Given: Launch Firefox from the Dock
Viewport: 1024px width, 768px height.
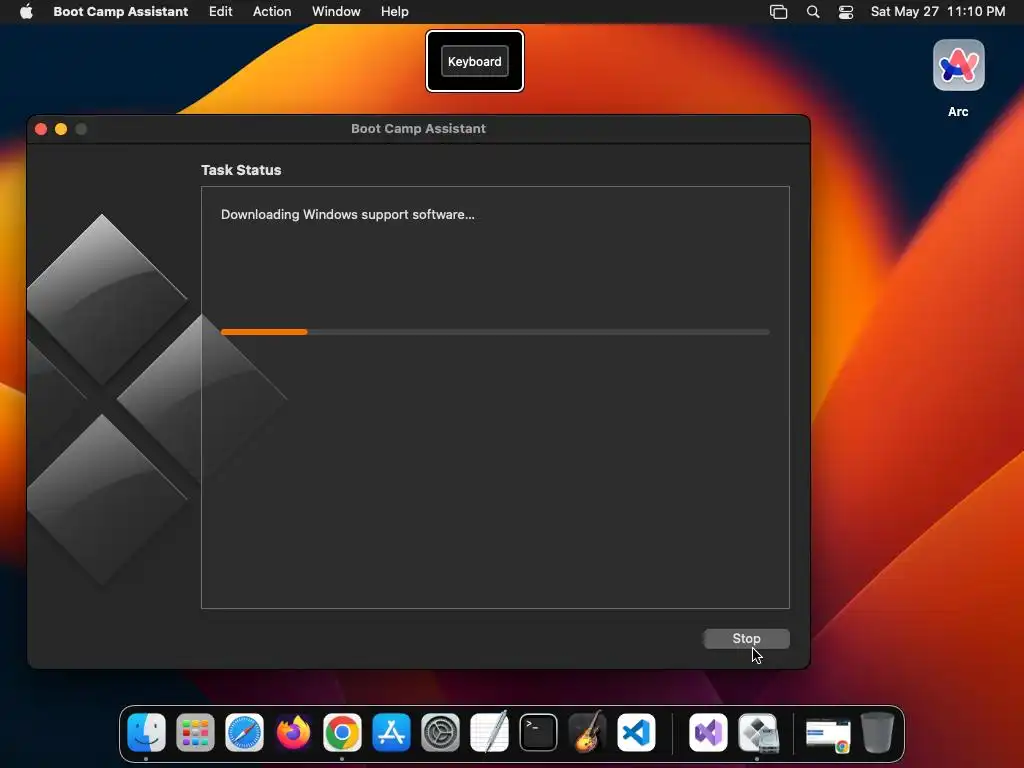Looking at the screenshot, I should pos(293,732).
